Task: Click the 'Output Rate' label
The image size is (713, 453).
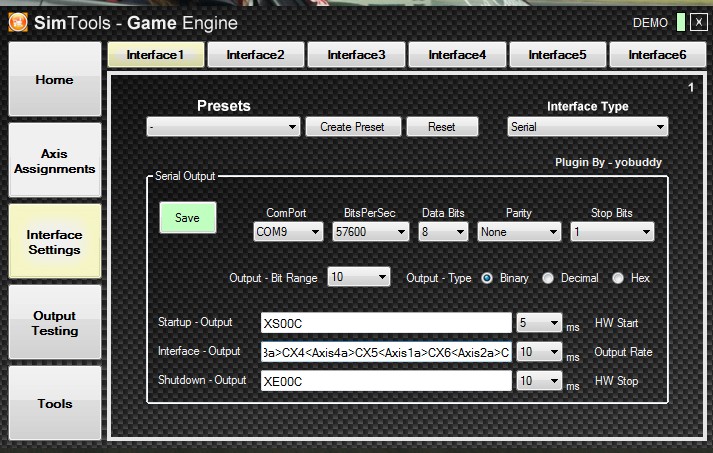Action: (623, 352)
